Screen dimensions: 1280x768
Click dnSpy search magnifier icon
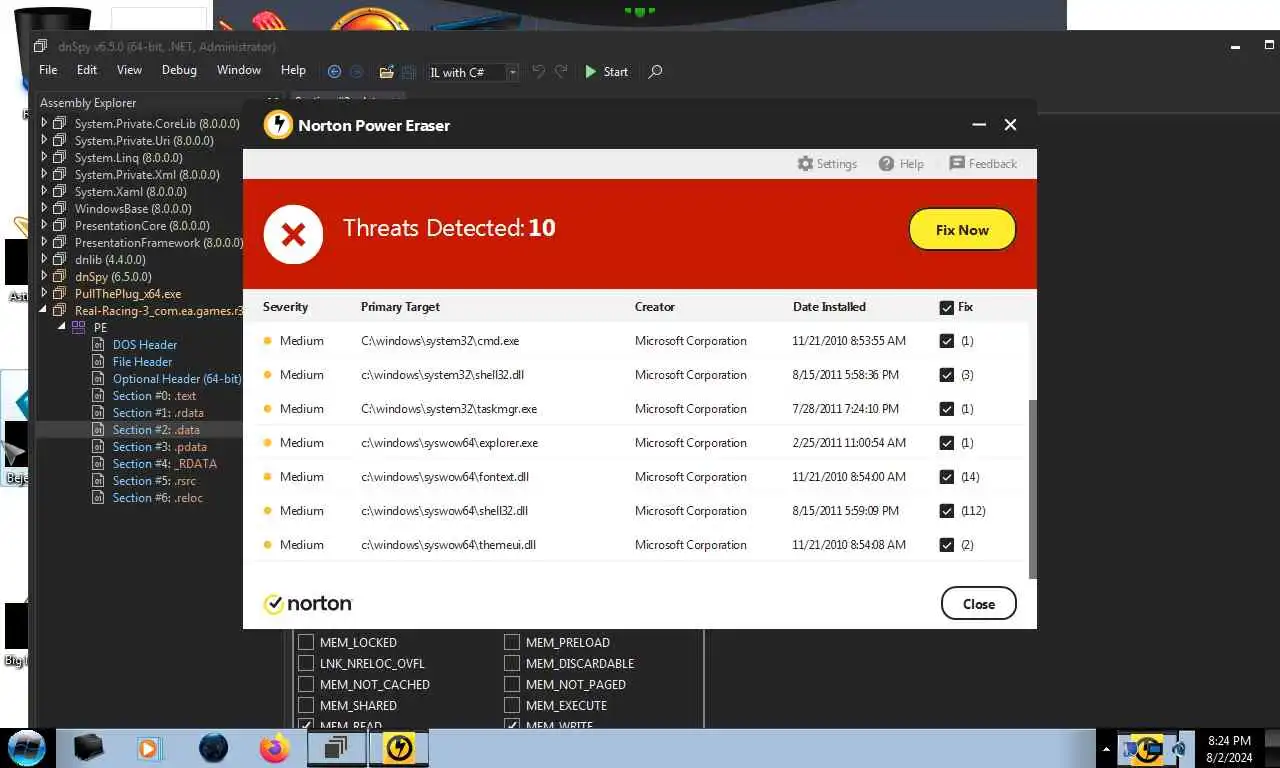[655, 72]
